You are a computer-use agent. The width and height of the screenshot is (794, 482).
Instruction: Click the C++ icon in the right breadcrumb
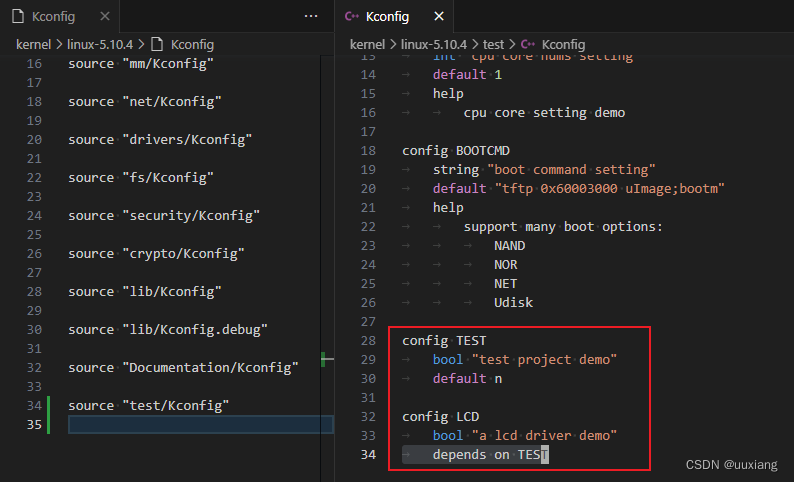528,45
